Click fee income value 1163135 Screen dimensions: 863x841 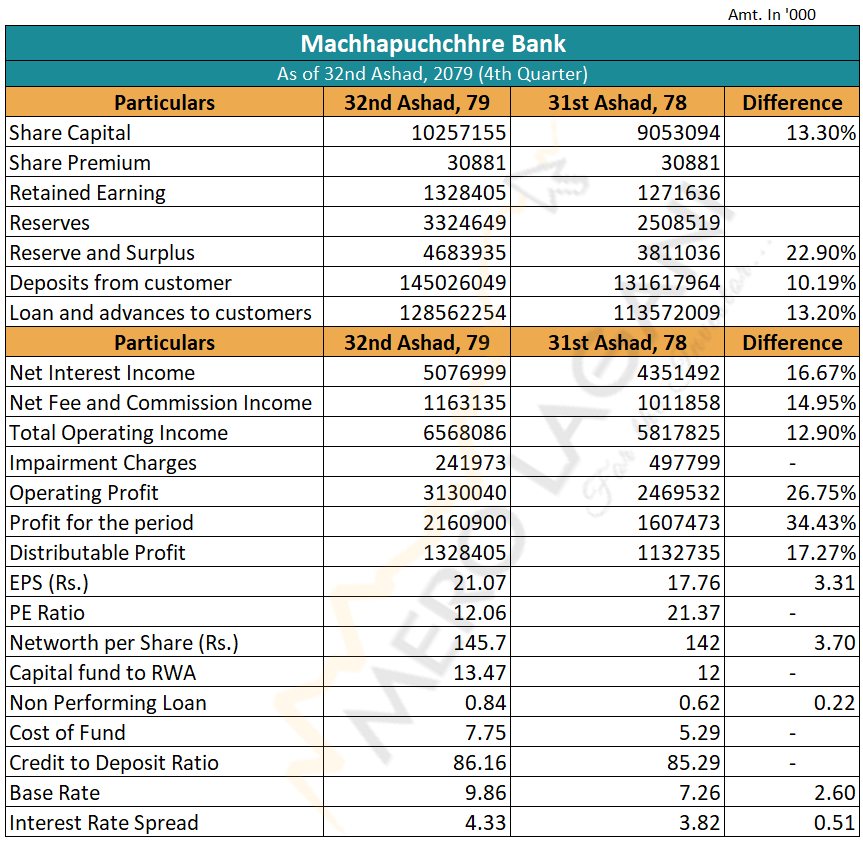464,403
